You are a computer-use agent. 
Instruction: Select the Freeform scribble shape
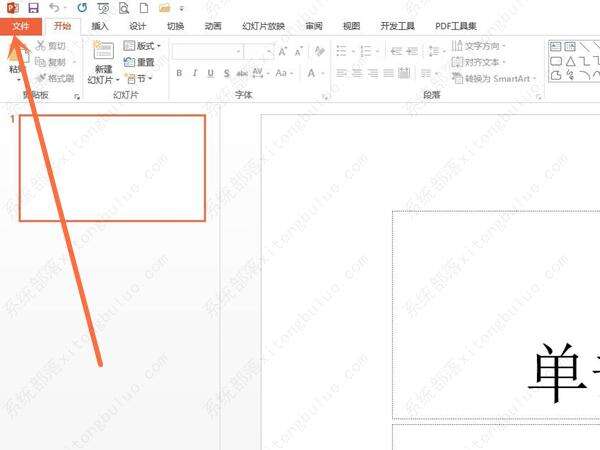[571, 75]
